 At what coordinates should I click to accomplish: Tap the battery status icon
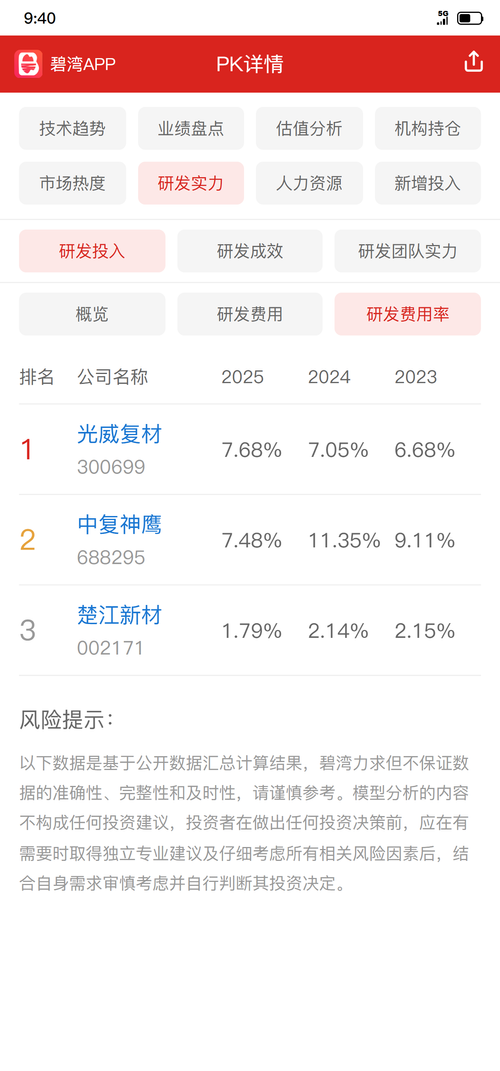(470, 18)
